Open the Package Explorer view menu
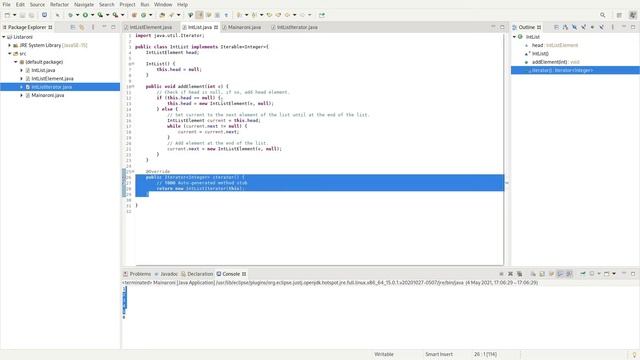Viewport: 640px width, 360px height. [x=93, y=27]
